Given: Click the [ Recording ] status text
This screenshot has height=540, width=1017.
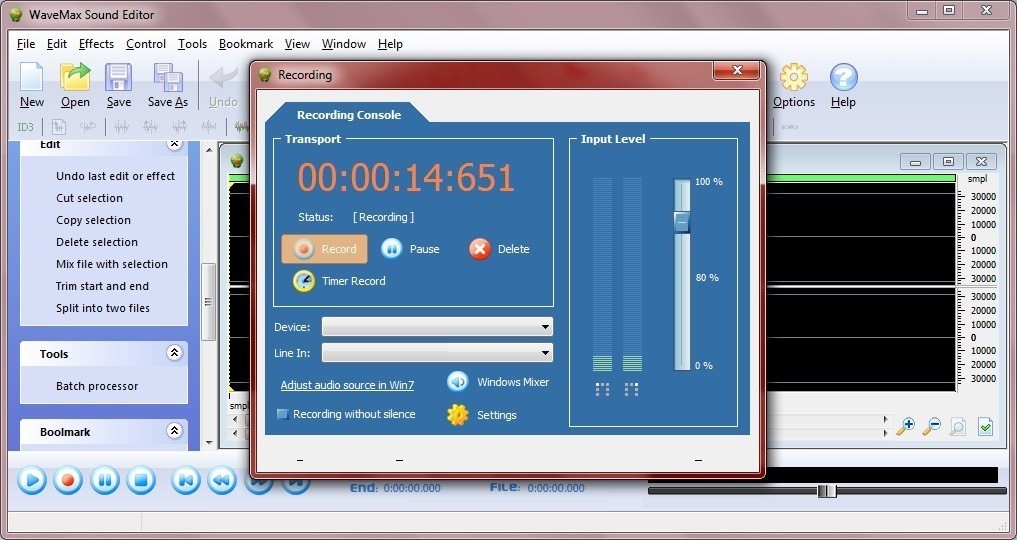Looking at the screenshot, I should 383,217.
